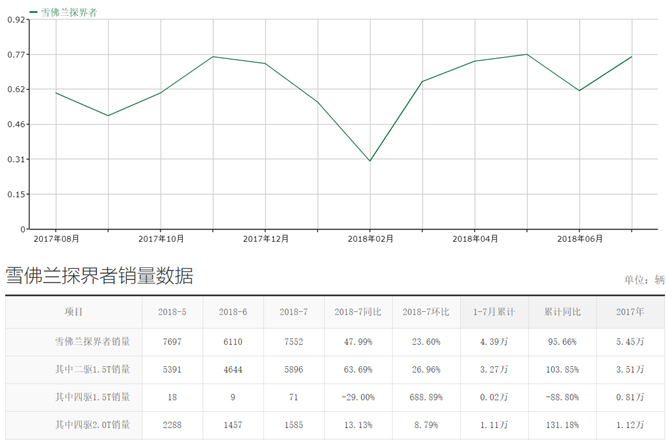Toggle the 雪佛兰探界者 series in chart legend
Image resolution: width=666 pixels, height=440 pixels.
tap(64, 12)
